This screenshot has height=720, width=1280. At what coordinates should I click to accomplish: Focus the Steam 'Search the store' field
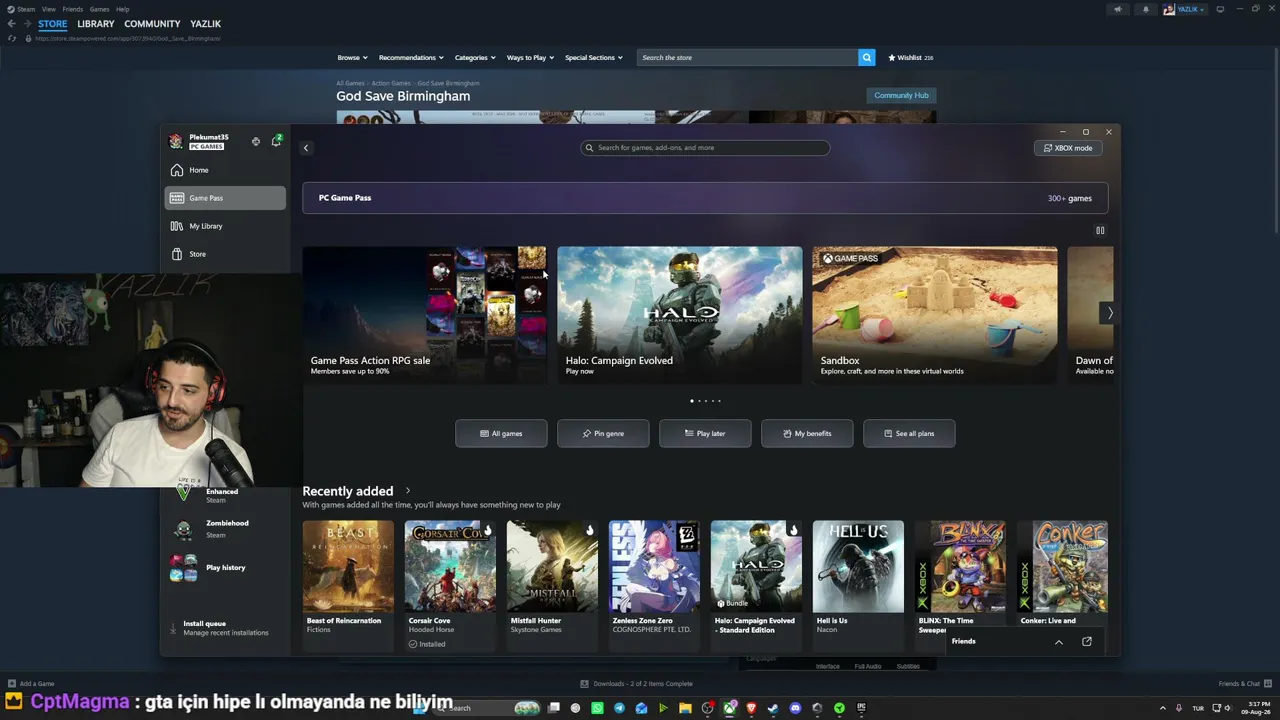[x=747, y=58]
